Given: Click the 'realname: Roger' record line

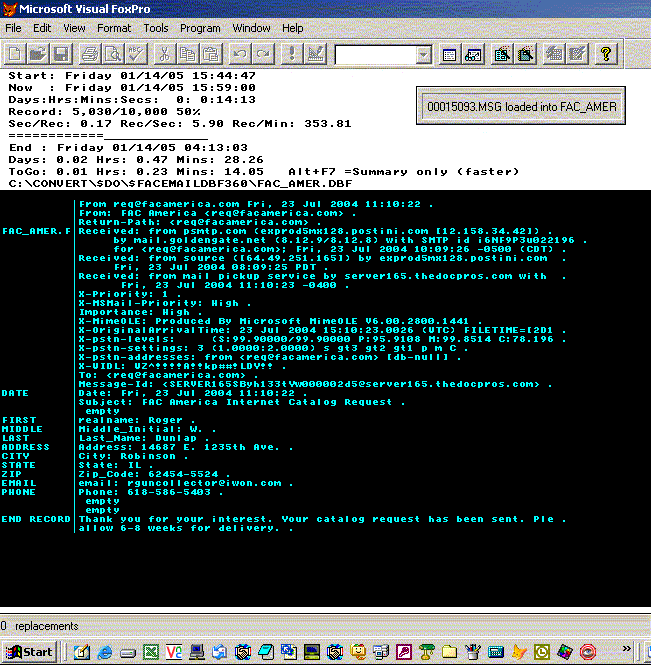Looking at the screenshot, I should [x=137, y=420].
